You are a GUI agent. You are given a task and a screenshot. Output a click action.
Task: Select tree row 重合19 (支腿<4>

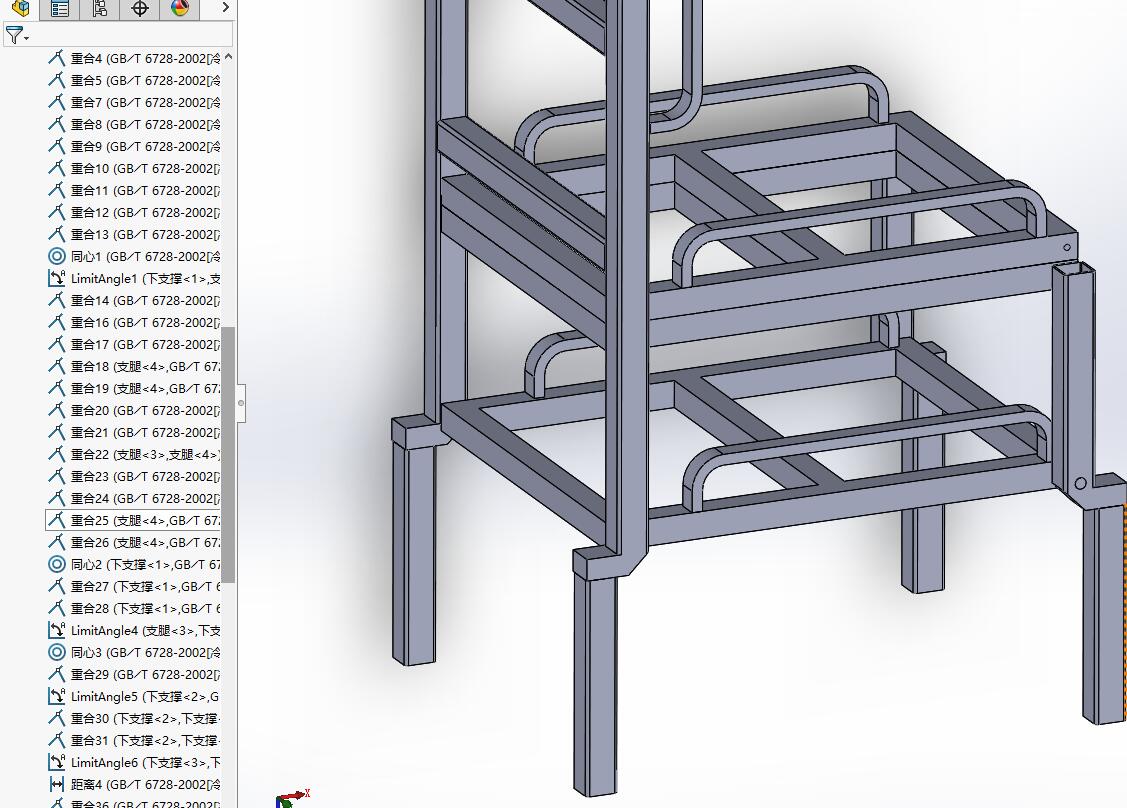tap(134, 388)
